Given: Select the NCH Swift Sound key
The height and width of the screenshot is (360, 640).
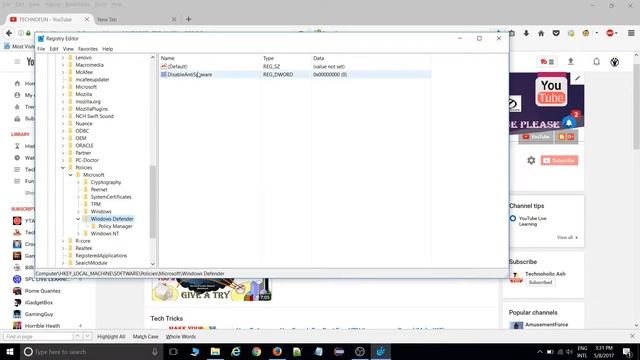Looking at the screenshot, I should coord(94,116).
